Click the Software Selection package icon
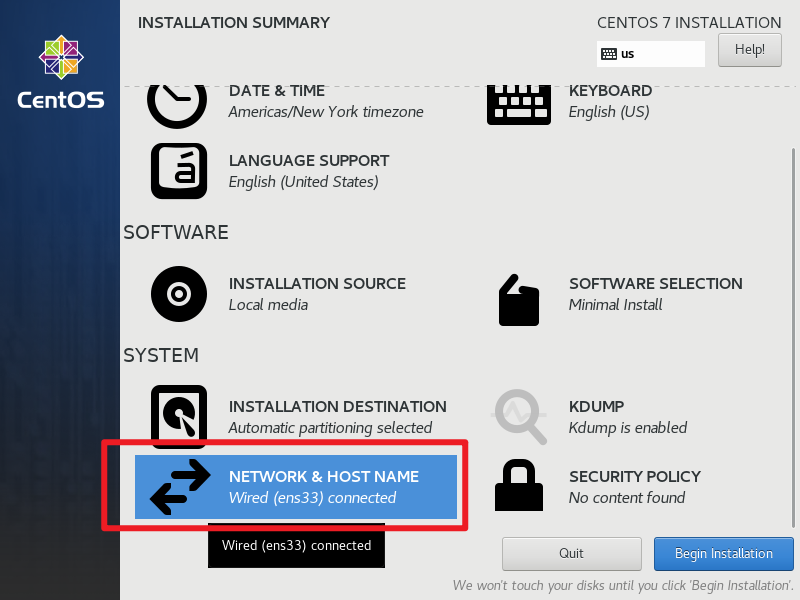The width and height of the screenshot is (800, 600). [518, 298]
